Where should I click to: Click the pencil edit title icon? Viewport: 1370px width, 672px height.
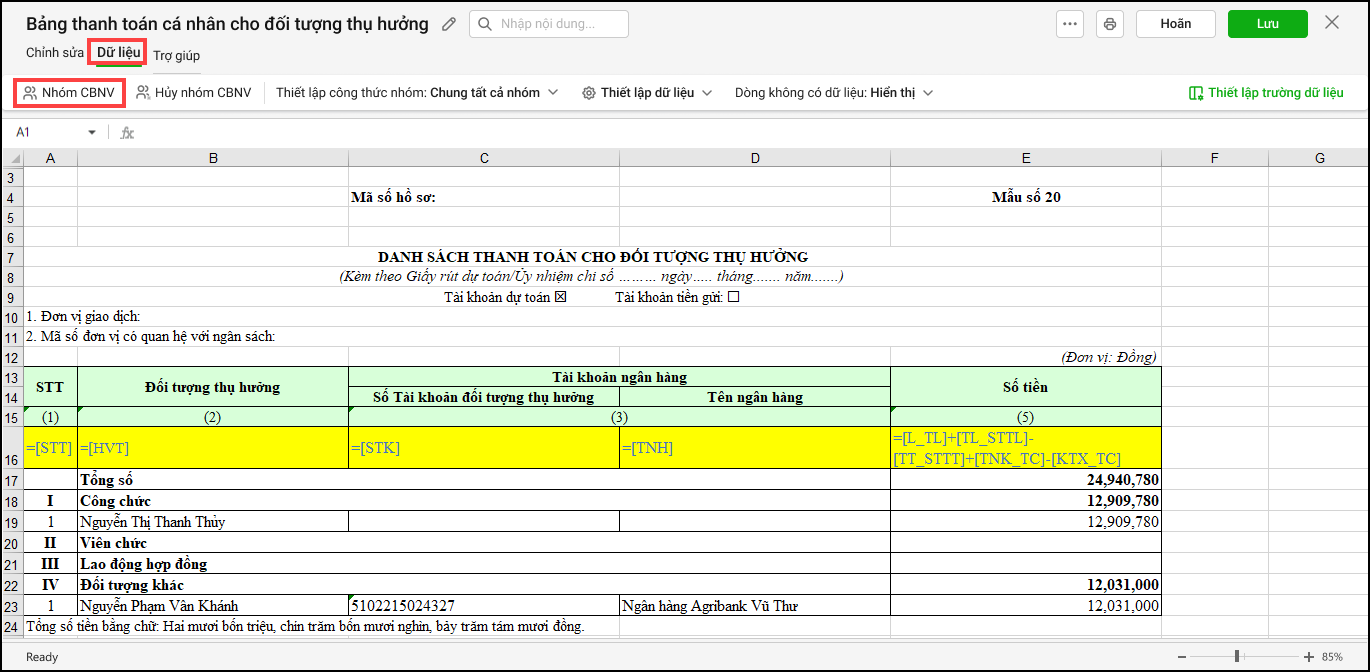(449, 24)
